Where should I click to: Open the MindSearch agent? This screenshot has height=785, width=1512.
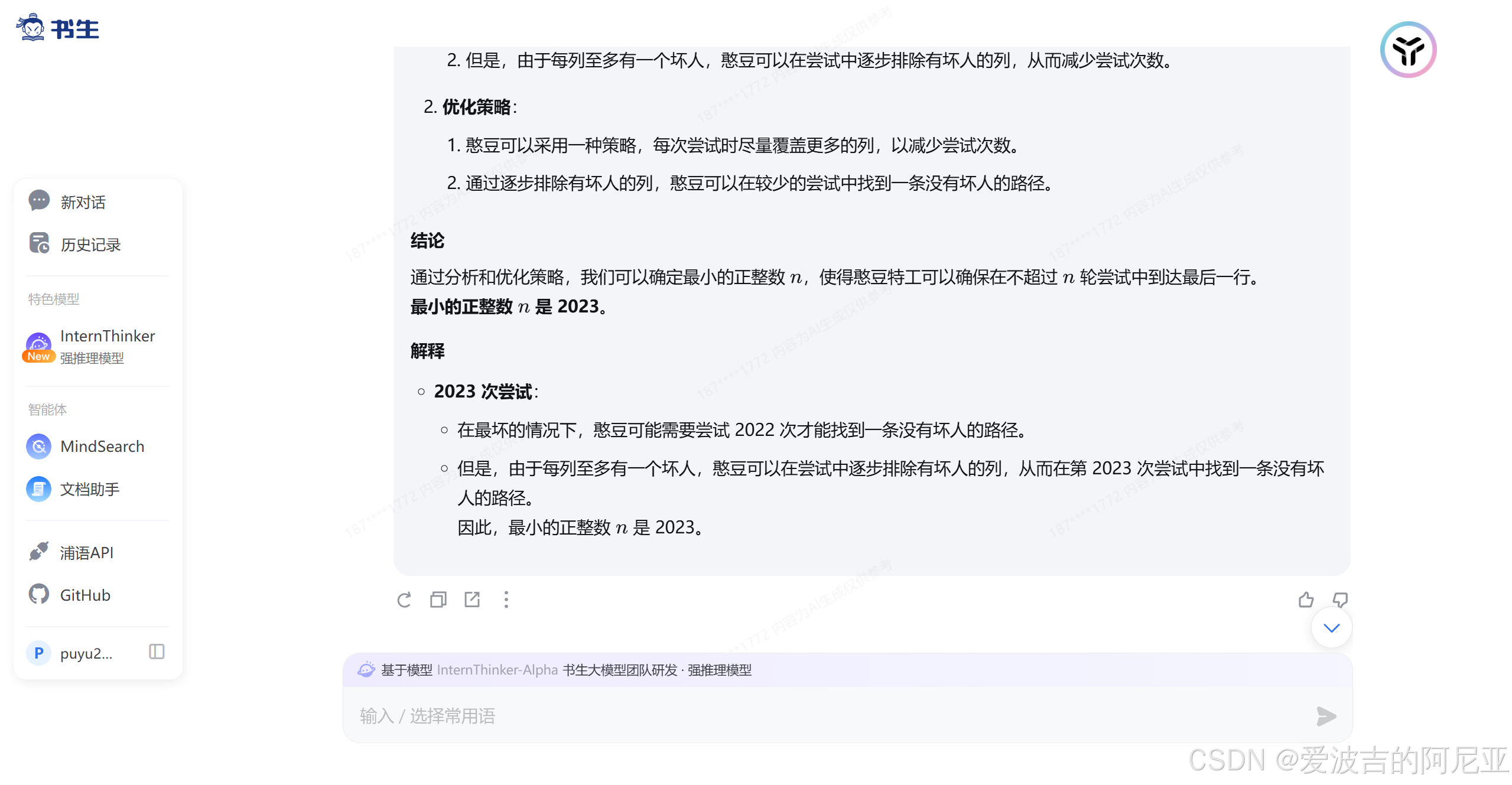[102, 447]
